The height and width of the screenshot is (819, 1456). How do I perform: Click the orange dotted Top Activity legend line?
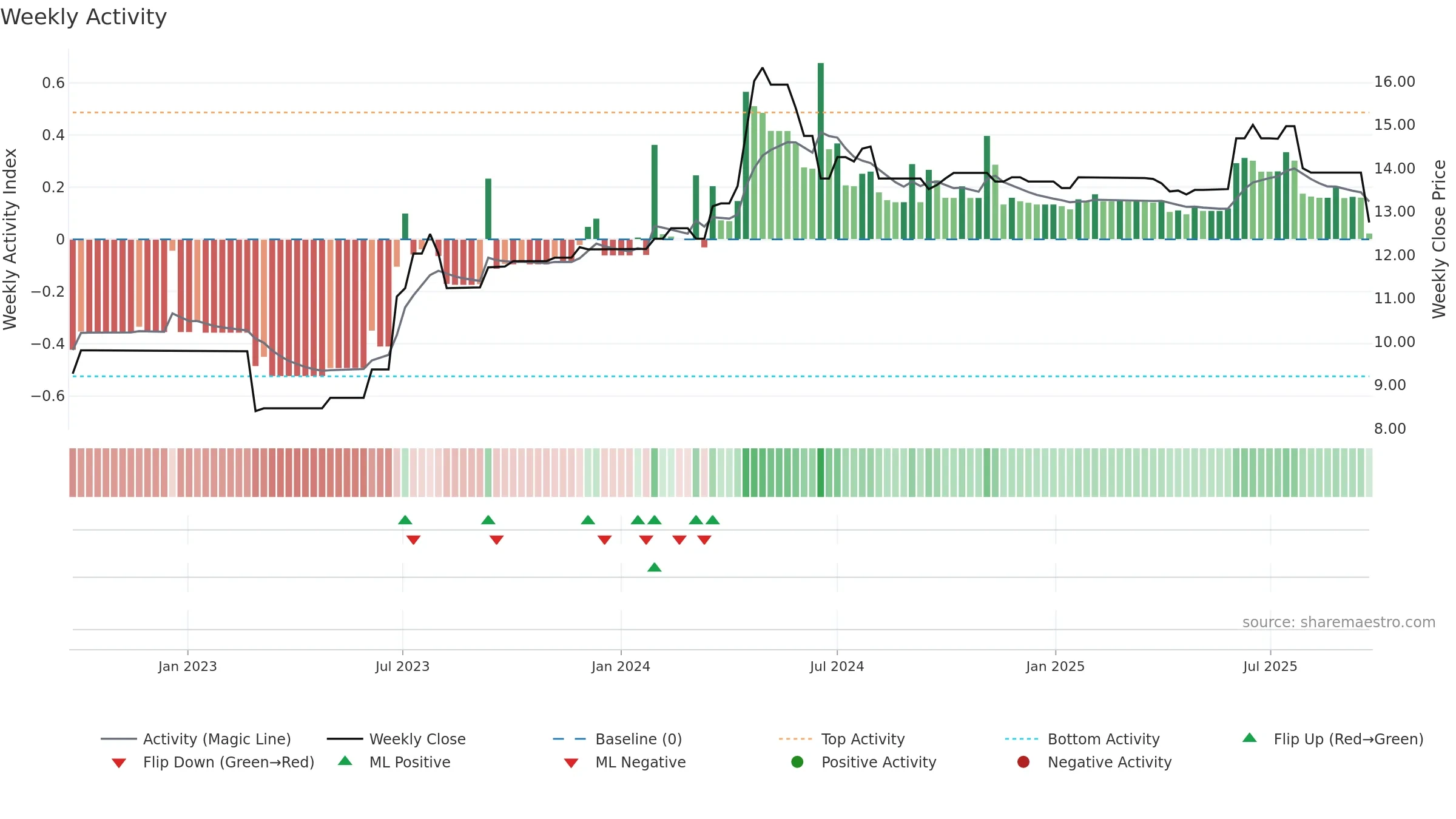coord(795,739)
